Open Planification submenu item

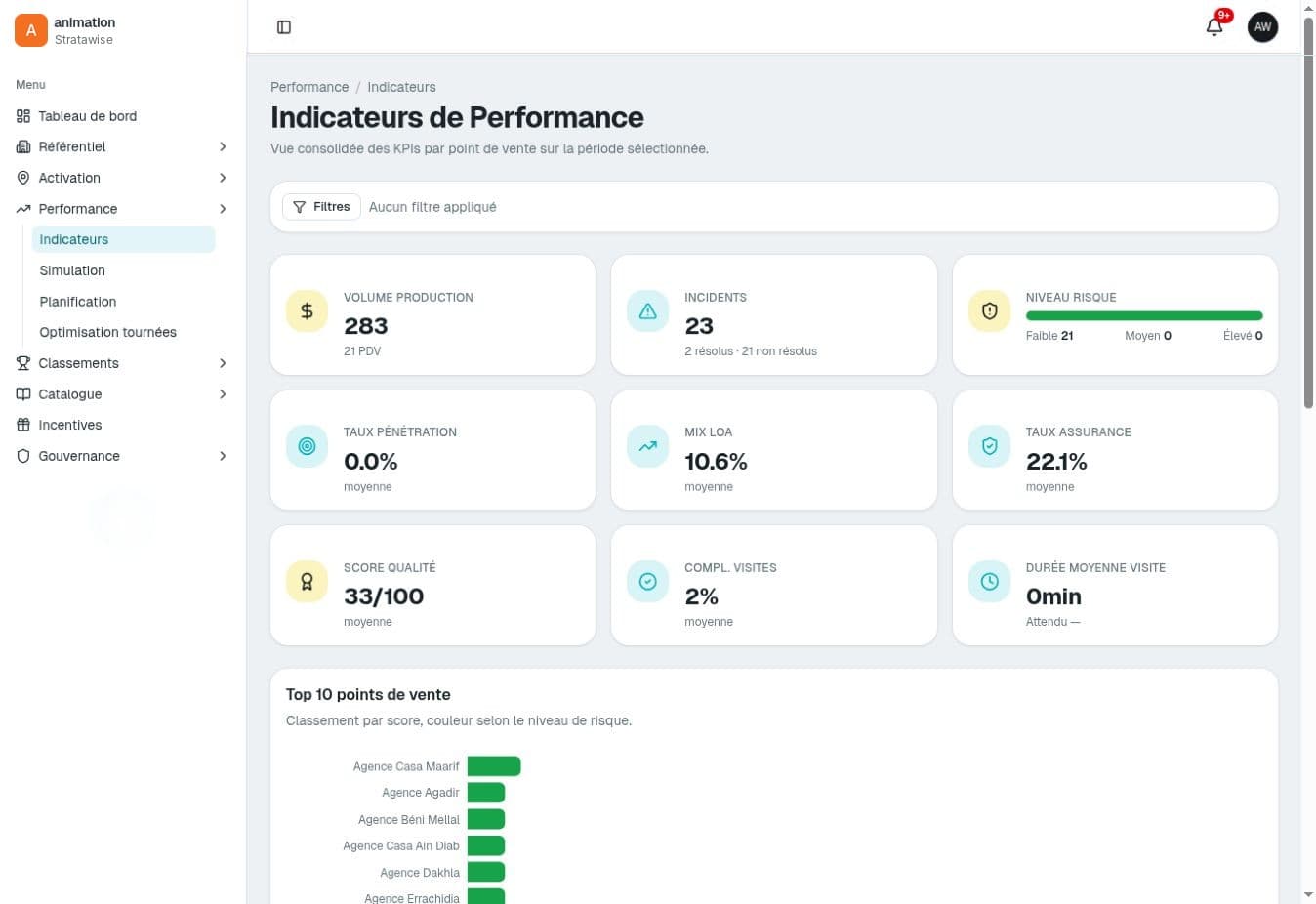coord(123,302)
